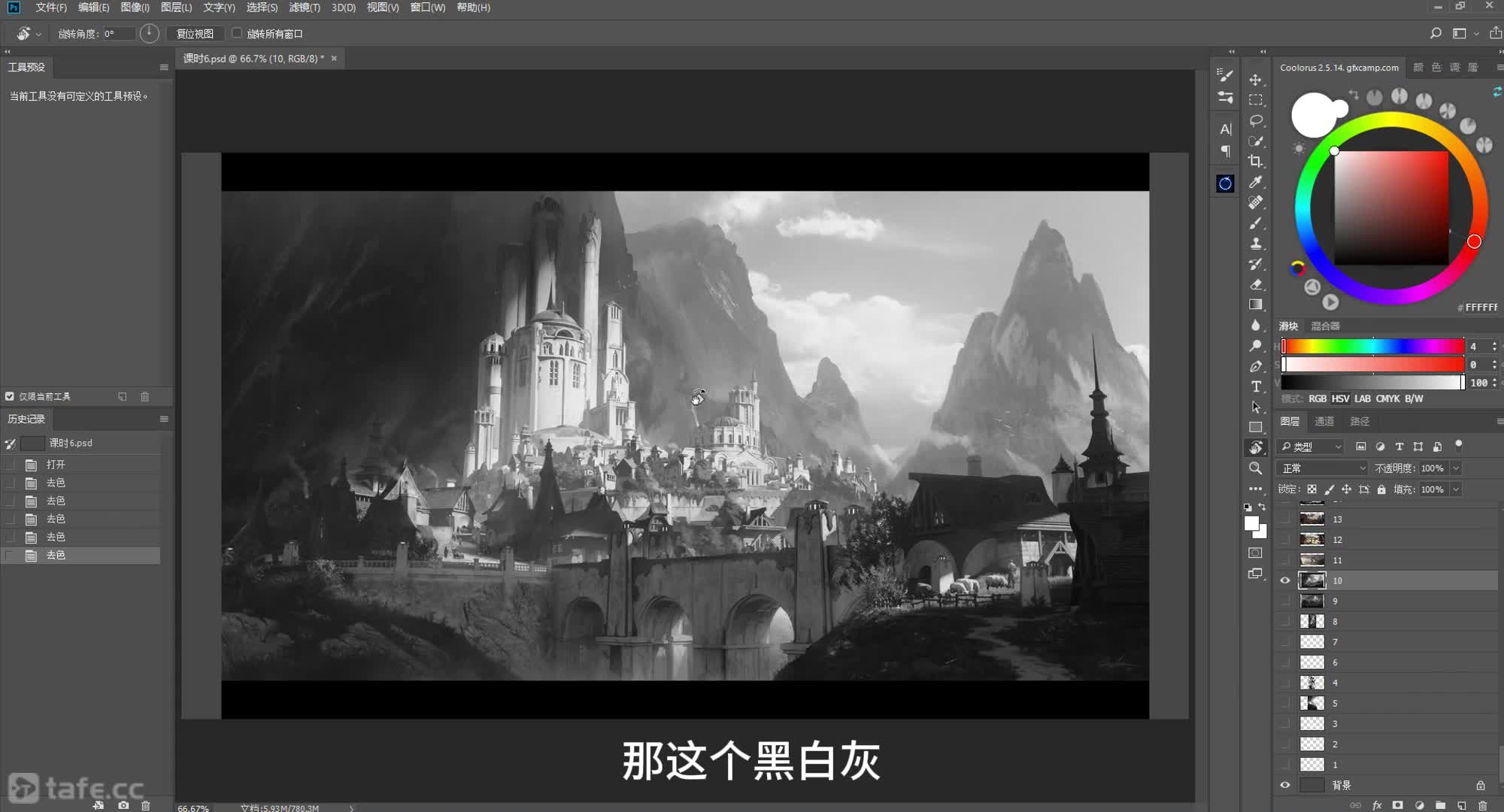Toggle Quick Mask mode icon
The width and height of the screenshot is (1504, 812).
[1255, 553]
